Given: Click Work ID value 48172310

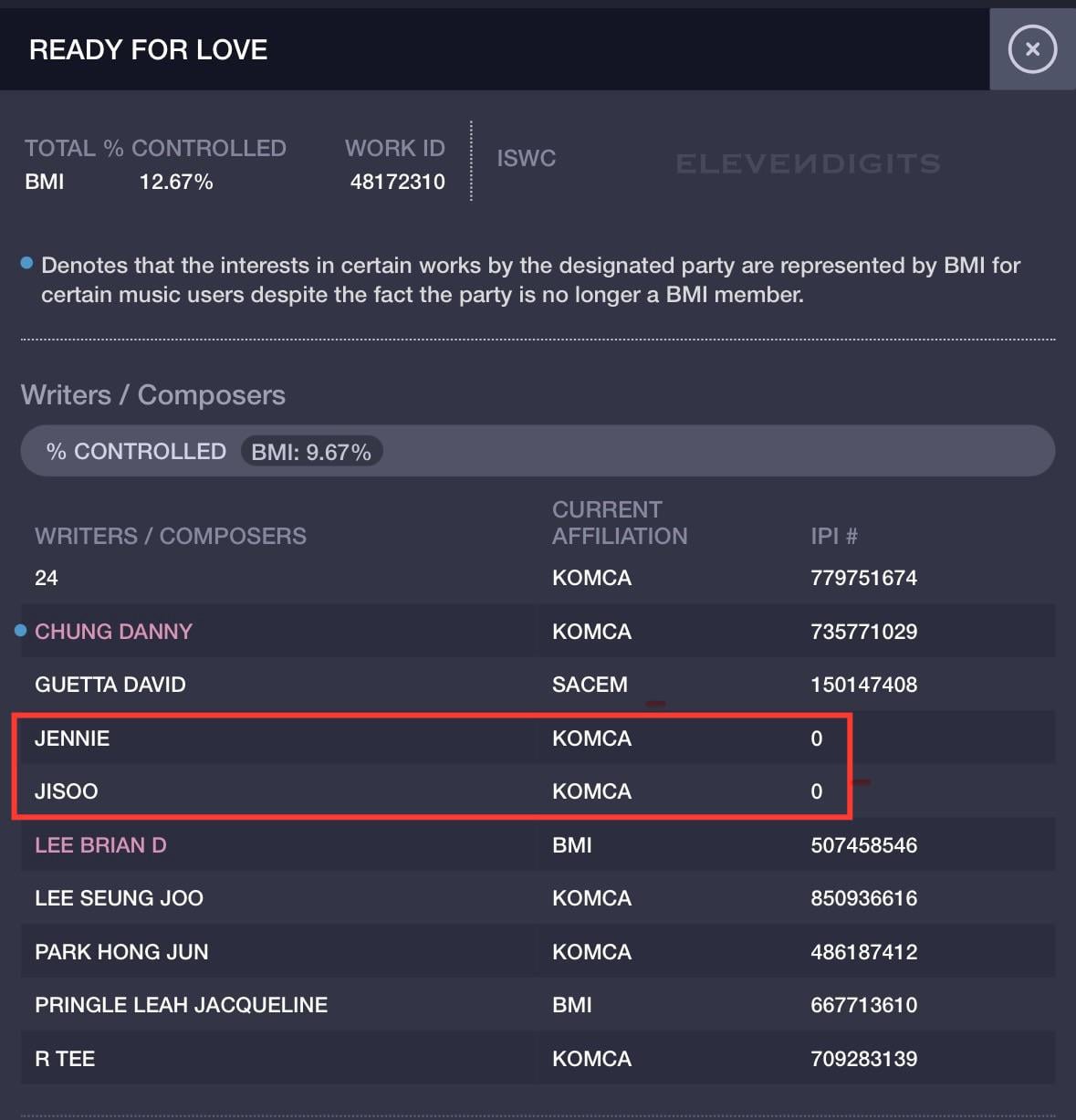Looking at the screenshot, I should click(397, 182).
